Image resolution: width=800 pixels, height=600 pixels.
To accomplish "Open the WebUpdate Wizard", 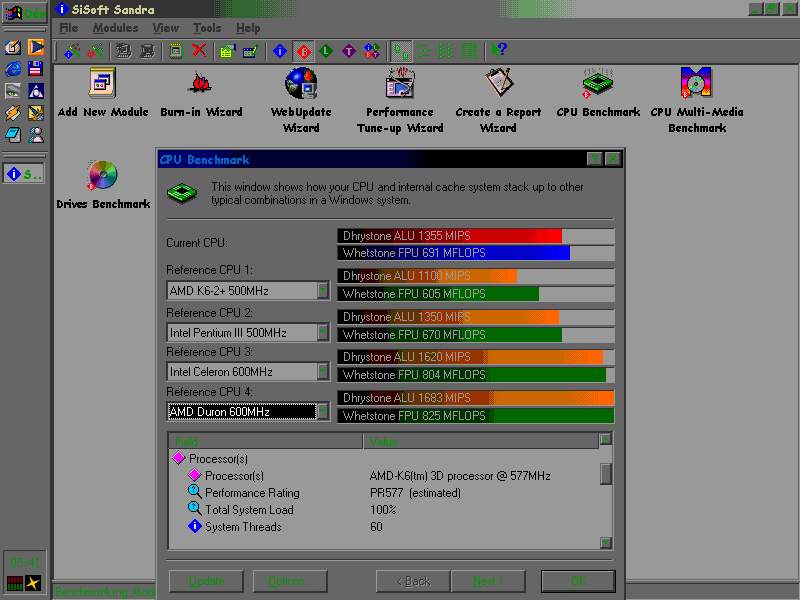I will pyautogui.click(x=301, y=101).
